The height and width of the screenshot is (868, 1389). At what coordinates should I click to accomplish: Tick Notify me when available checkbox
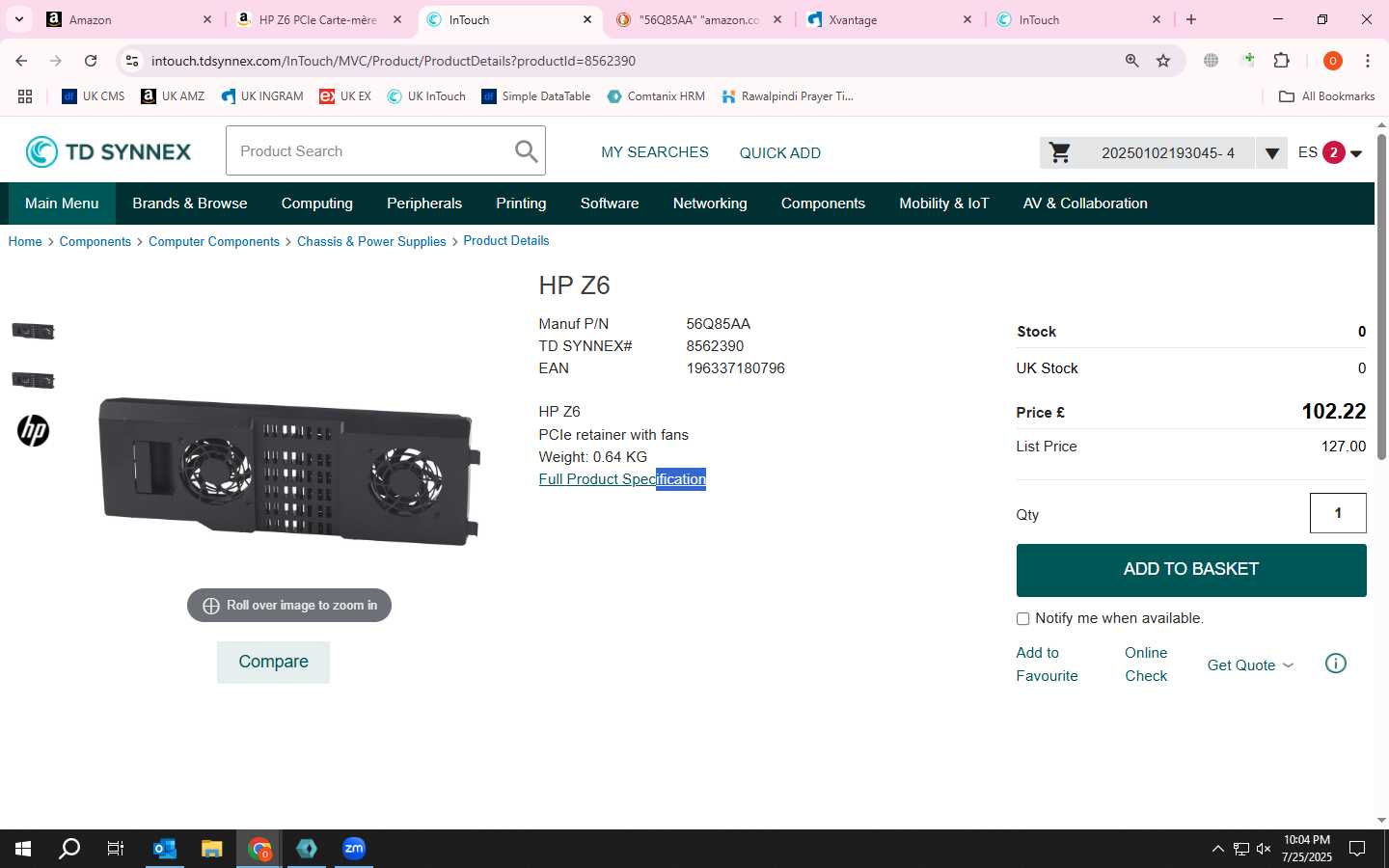(1022, 619)
